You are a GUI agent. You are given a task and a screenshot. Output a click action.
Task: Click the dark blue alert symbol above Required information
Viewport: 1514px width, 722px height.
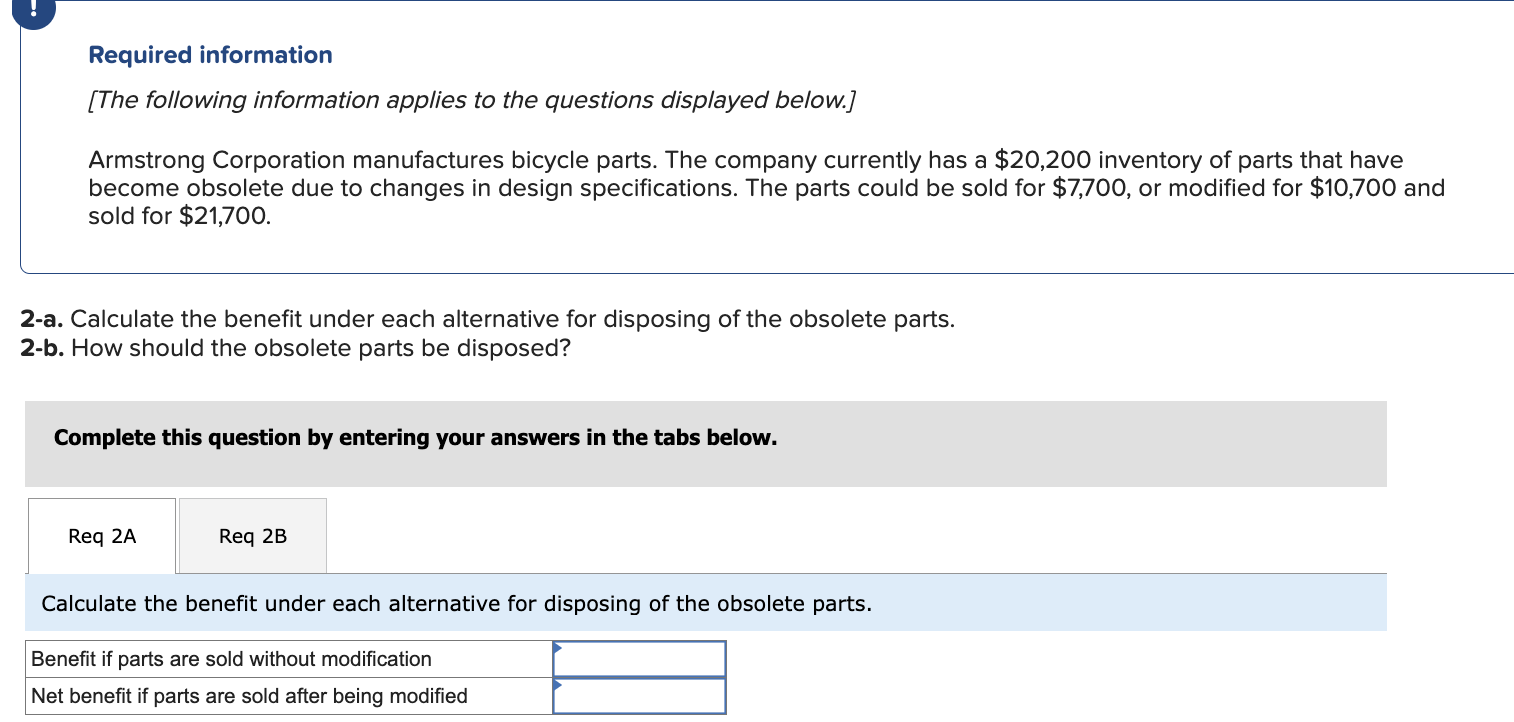(x=33, y=10)
